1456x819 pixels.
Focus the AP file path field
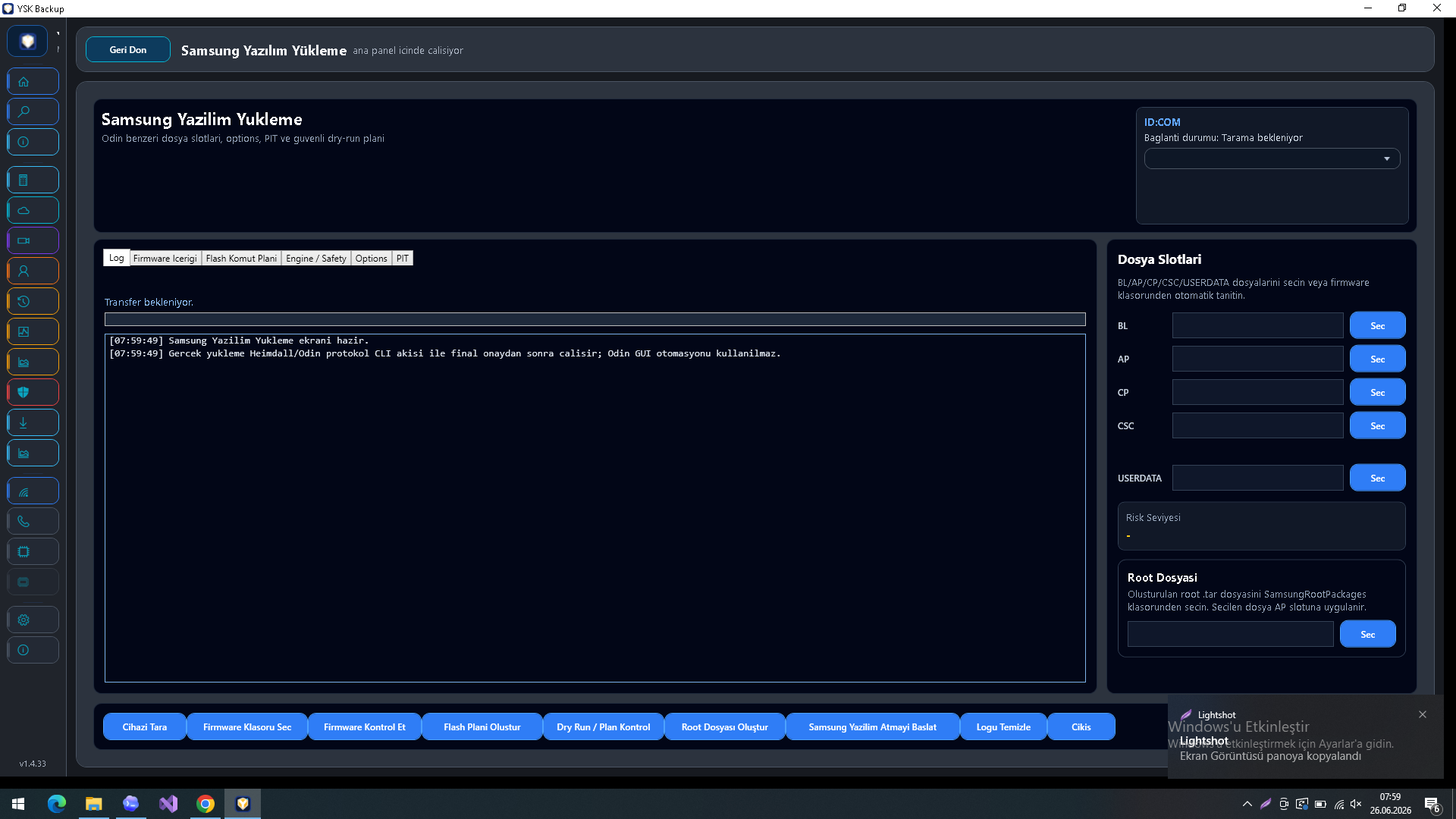click(1257, 359)
